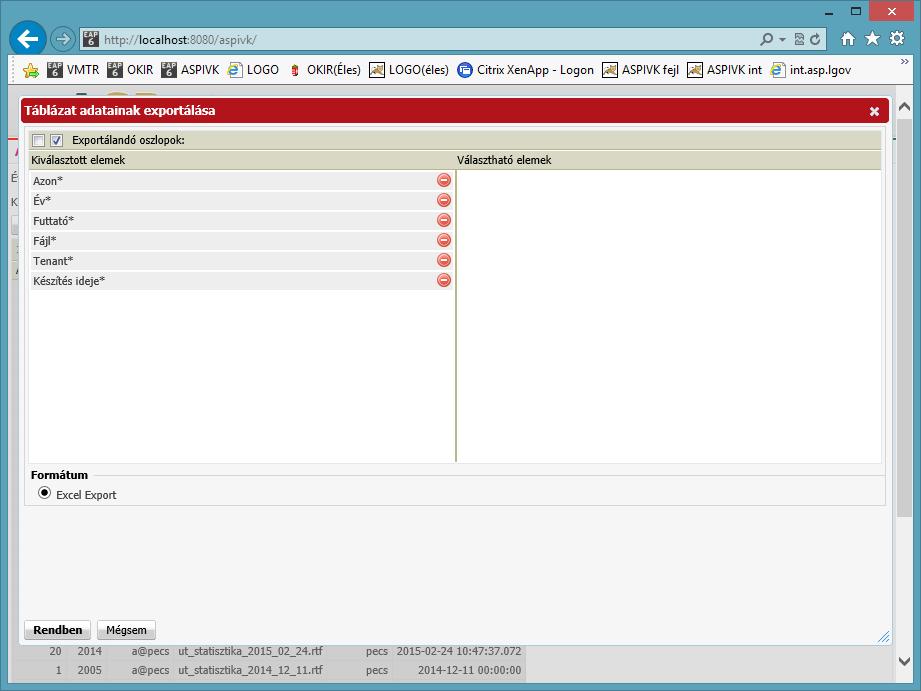Click ut_statisztika_2015_02_24.rtf in background table
Viewport: 921px width, 691px height.
click(250, 651)
